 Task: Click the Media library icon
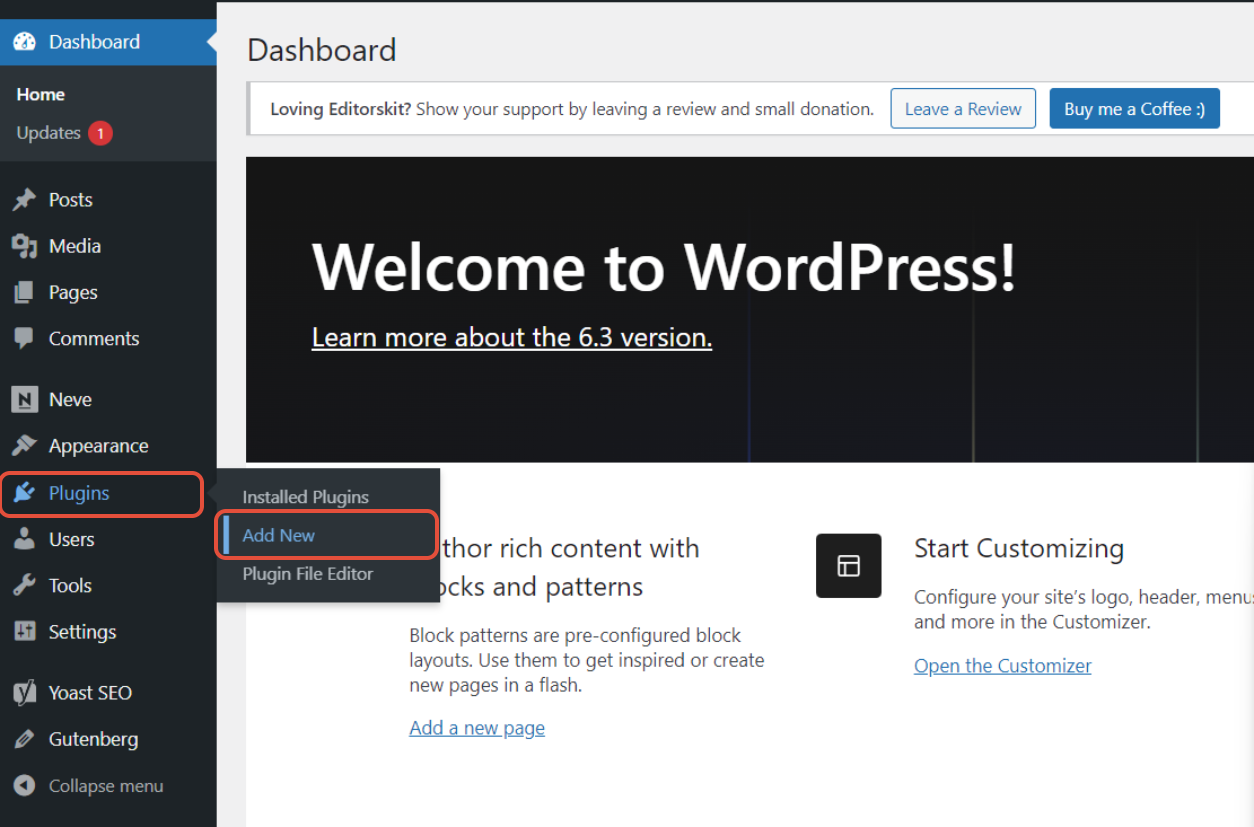24,246
